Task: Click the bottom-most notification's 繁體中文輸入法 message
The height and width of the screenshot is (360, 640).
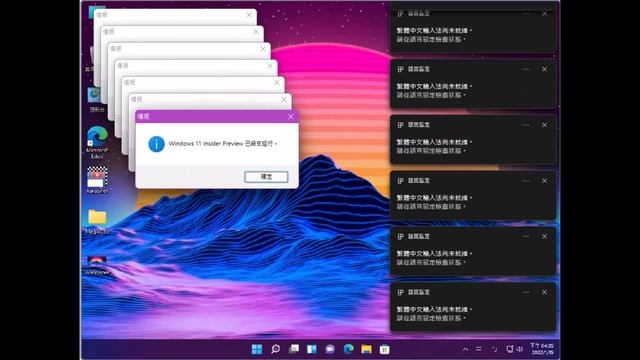Action: [434, 309]
